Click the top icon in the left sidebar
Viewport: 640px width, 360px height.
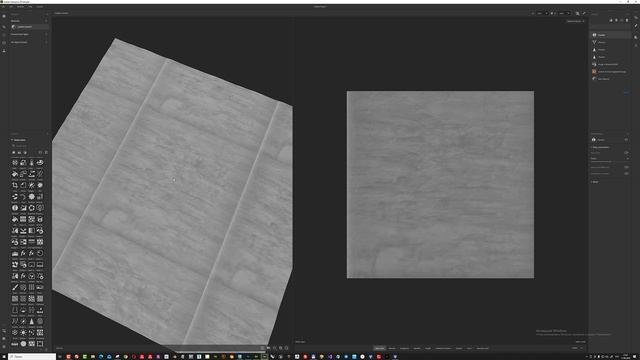[x=4, y=16]
